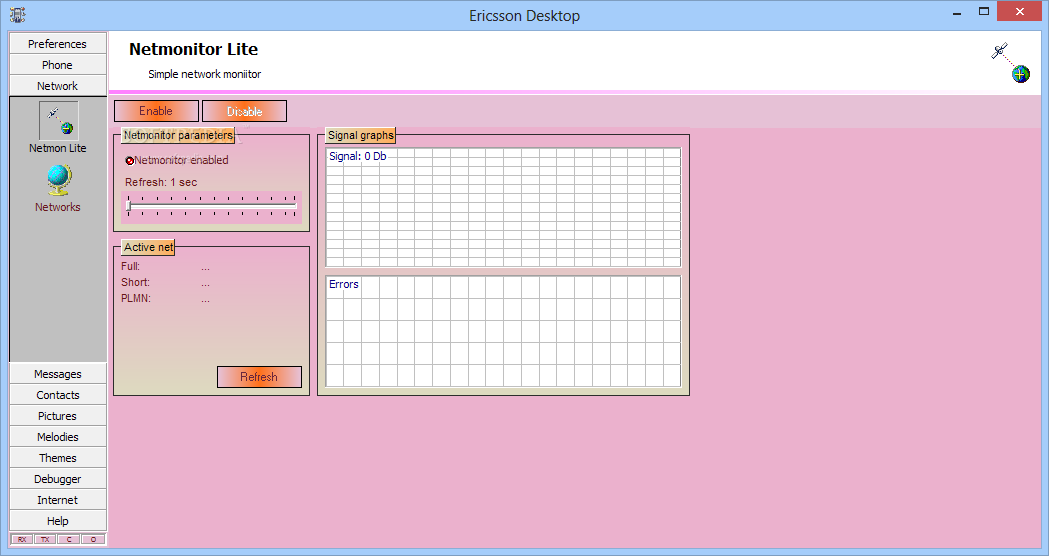Open the Debugger section
This screenshot has height=556, width=1049.
pyautogui.click(x=58, y=479)
